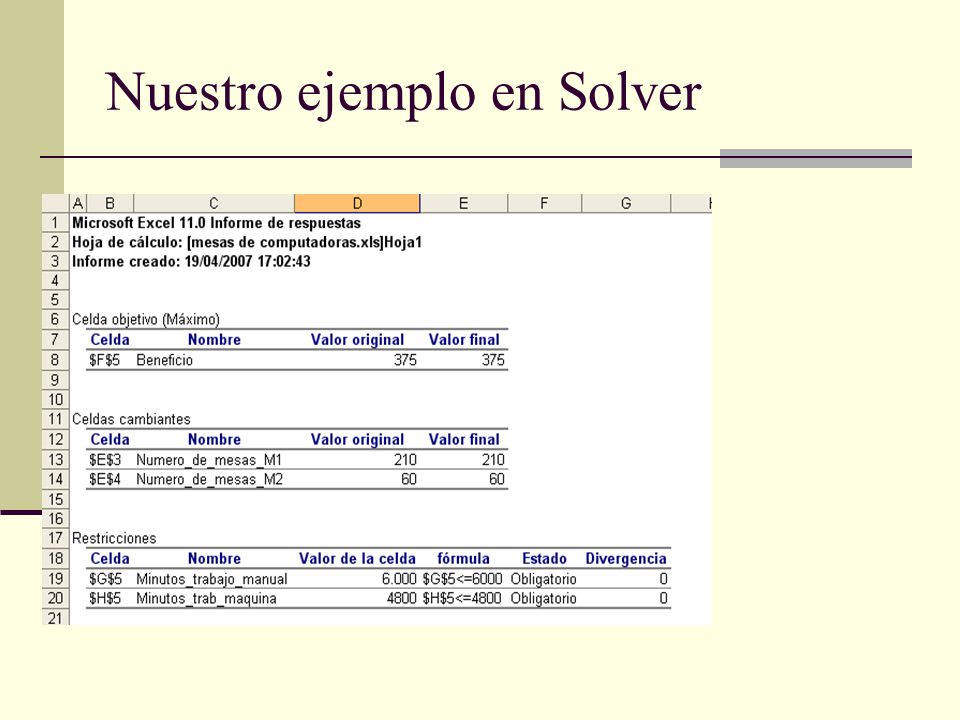
Task: Click the 'Celdas cambiantes' label
Action: click(131, 419)
